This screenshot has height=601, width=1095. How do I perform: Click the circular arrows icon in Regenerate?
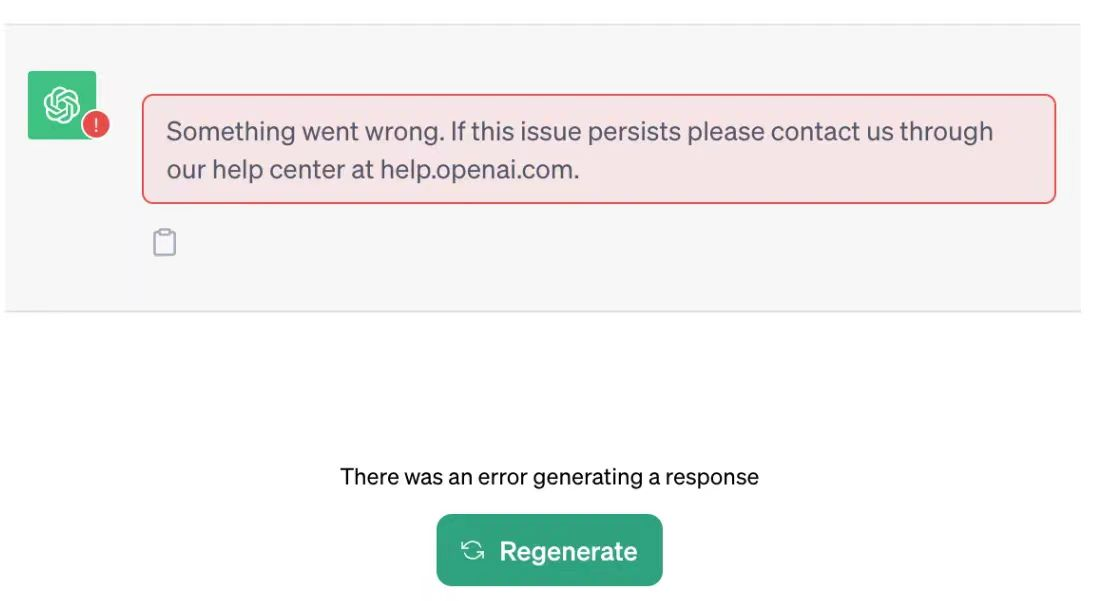[472, 551]
